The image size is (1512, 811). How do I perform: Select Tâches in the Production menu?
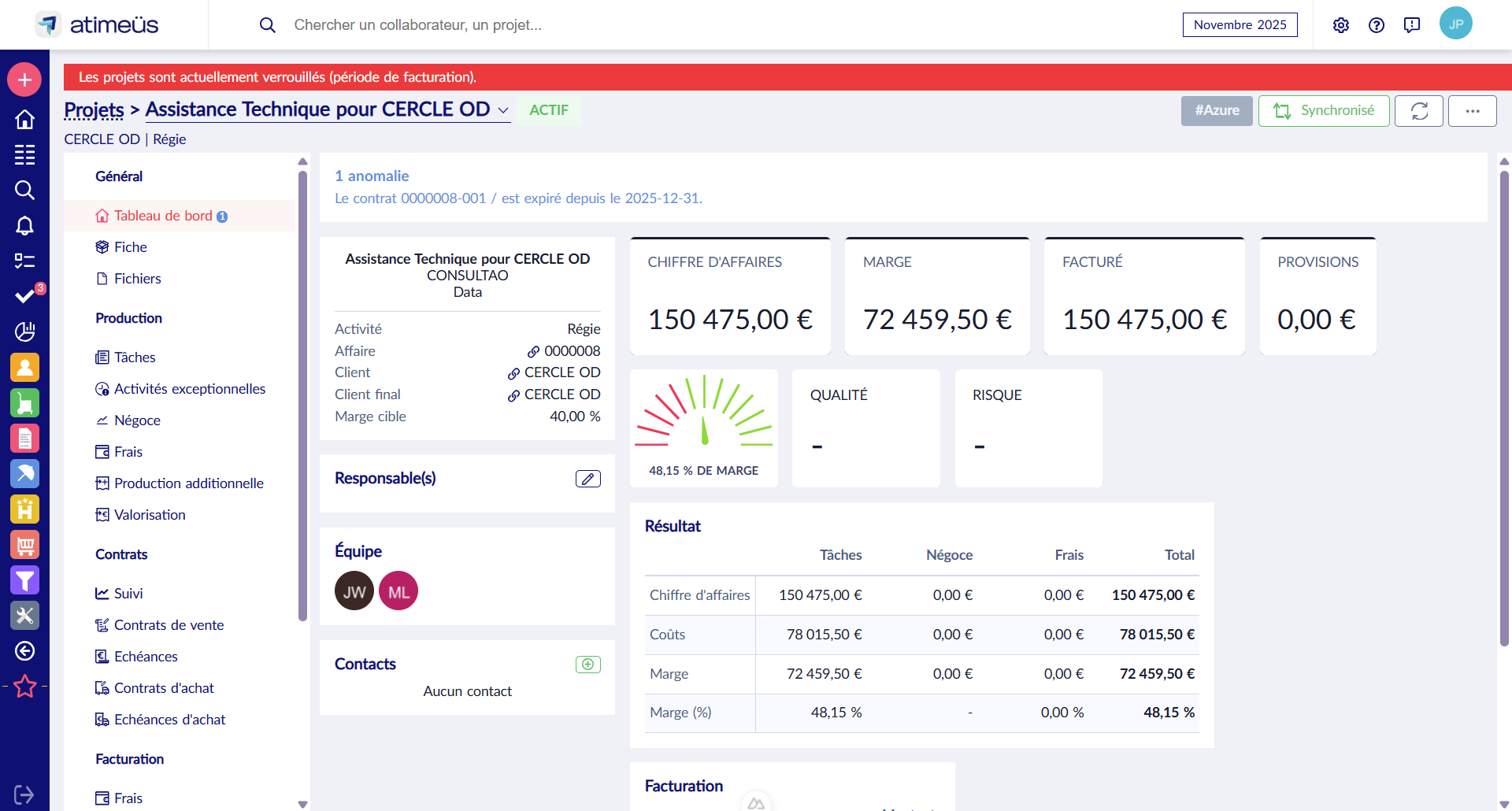tap(135, 357)
